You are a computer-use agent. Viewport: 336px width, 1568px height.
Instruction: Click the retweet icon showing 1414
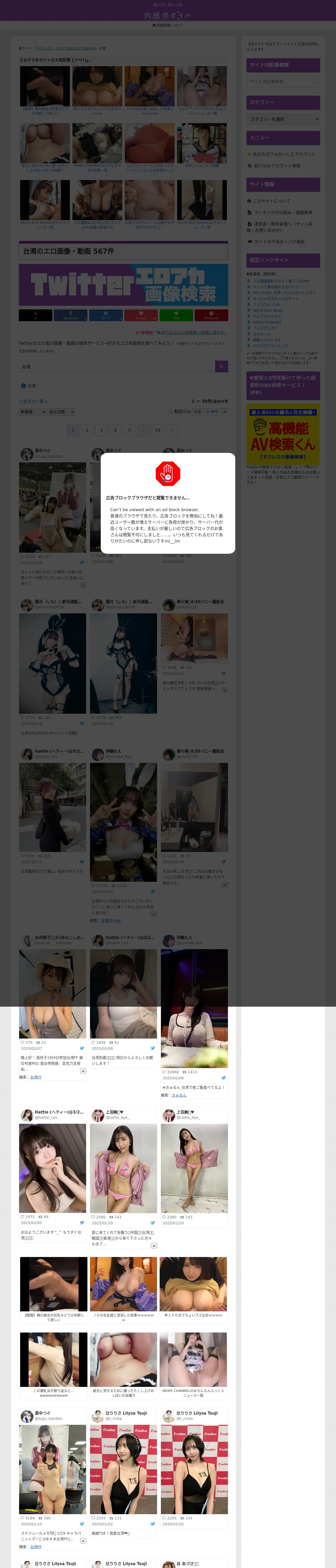(x=184, y=1072)
